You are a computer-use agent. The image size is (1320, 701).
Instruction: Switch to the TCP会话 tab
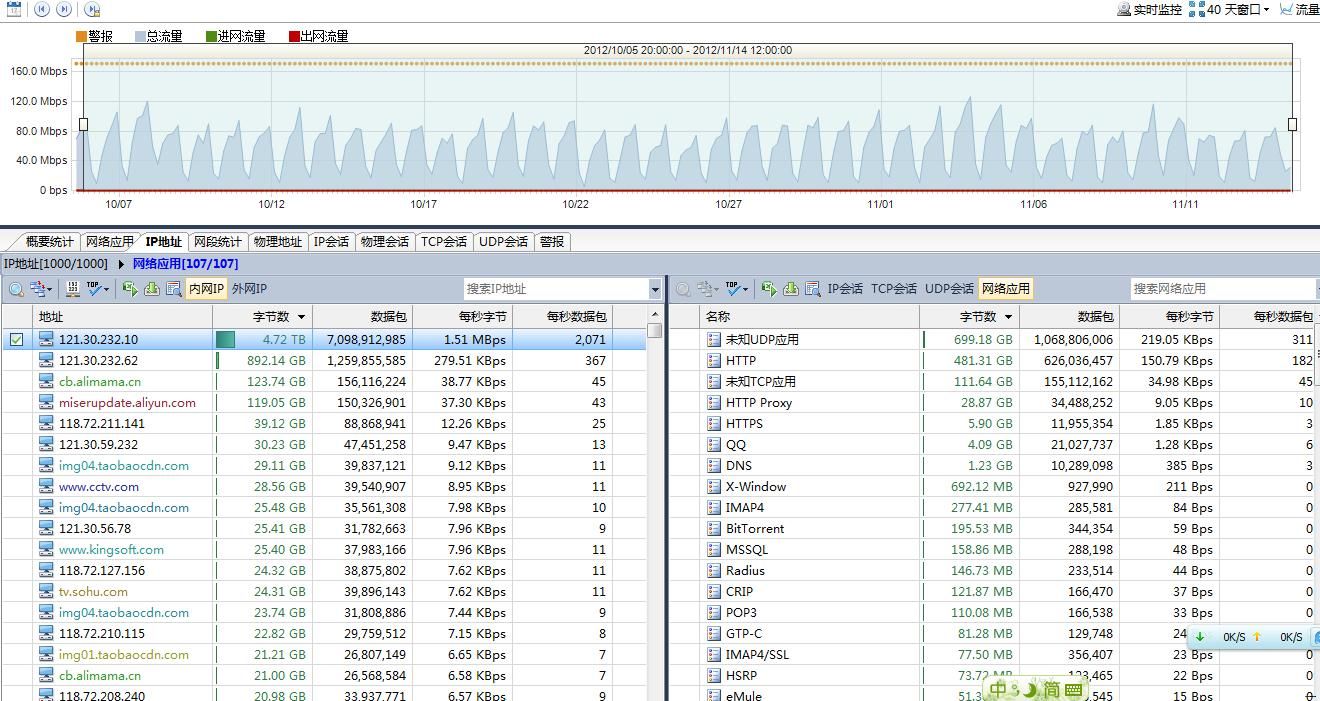coord(443,241)
